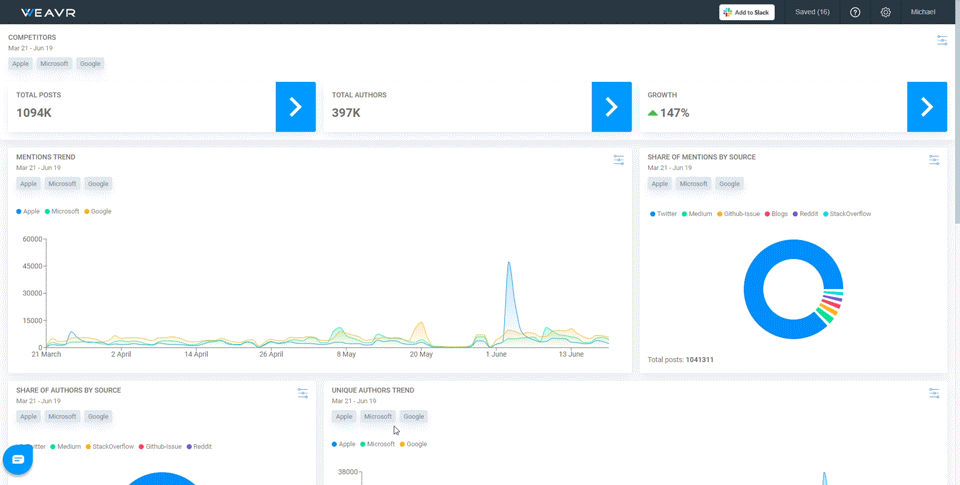Click the 'Total posts: 1041311' text
The width and height of the screenshot is (960, 485).
680,359
